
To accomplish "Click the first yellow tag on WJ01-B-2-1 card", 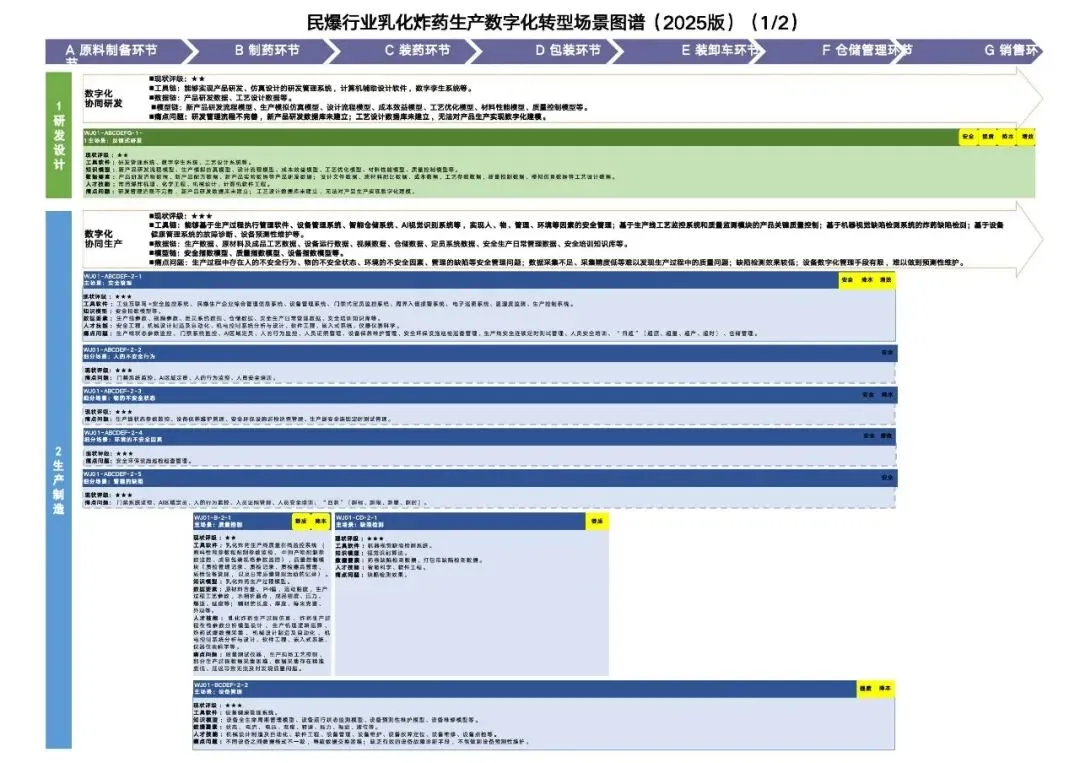I will (x=301, y=521).
